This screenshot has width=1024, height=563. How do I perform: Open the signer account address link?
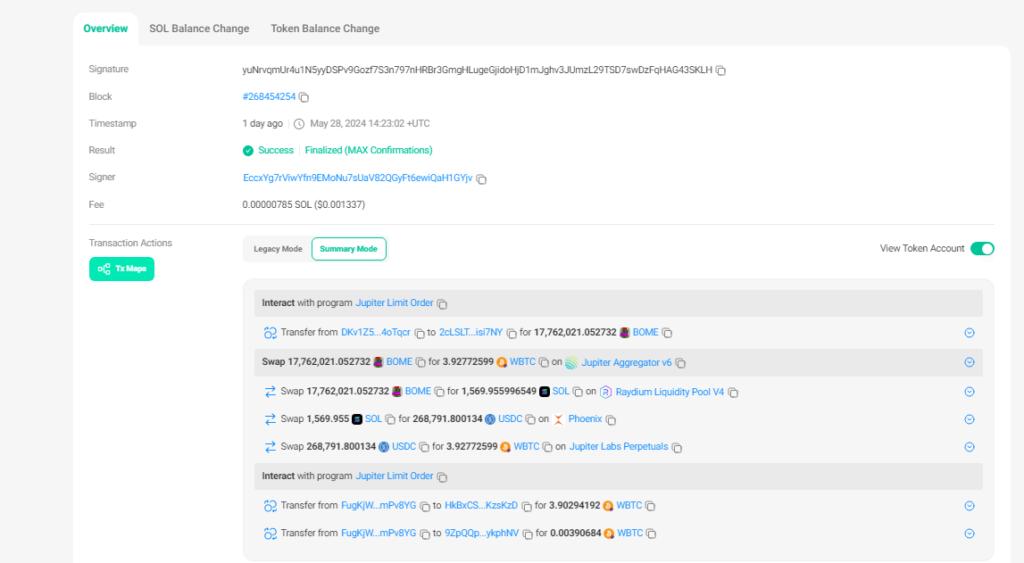pos(357,178)
